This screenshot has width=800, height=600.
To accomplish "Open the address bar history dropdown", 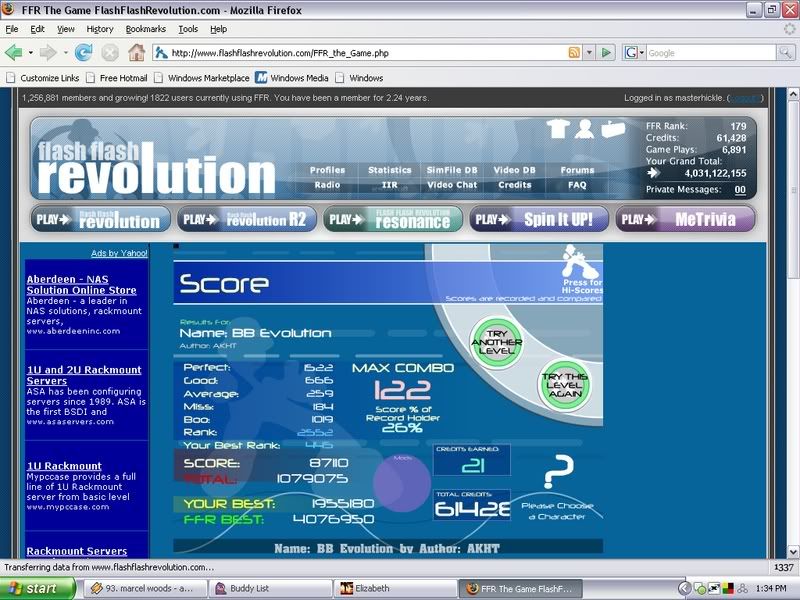I will 590,52.
